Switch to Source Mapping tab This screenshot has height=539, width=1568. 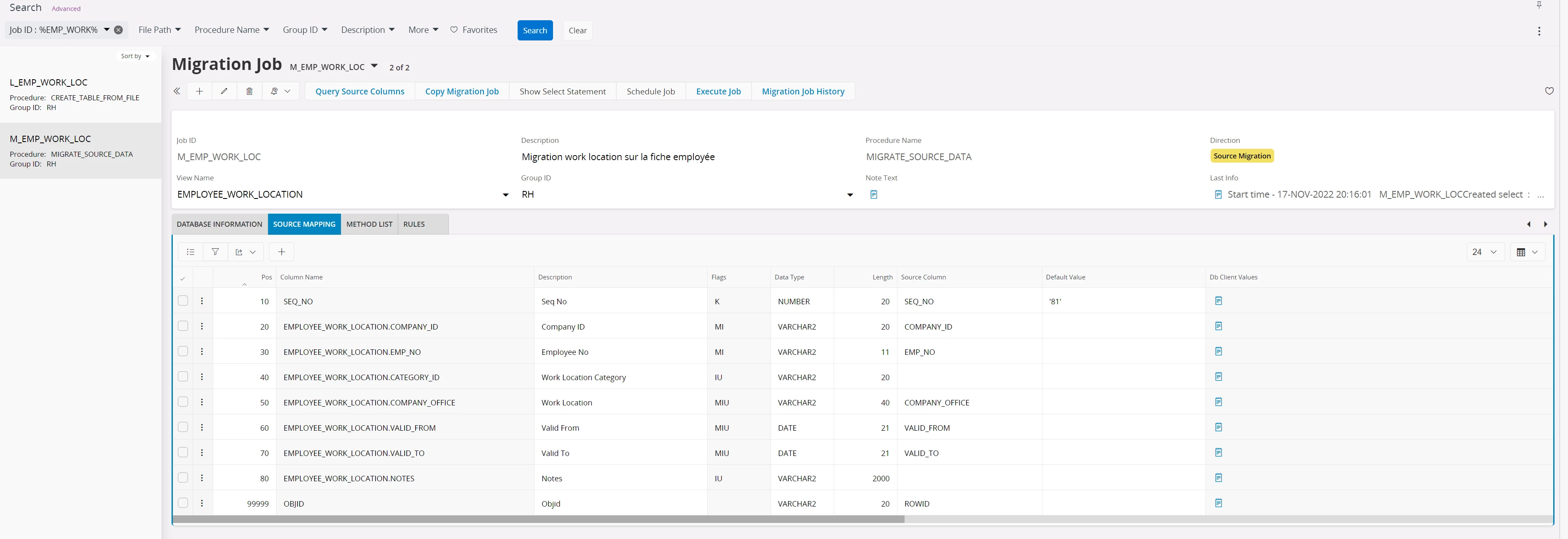(x=304, y=225)
